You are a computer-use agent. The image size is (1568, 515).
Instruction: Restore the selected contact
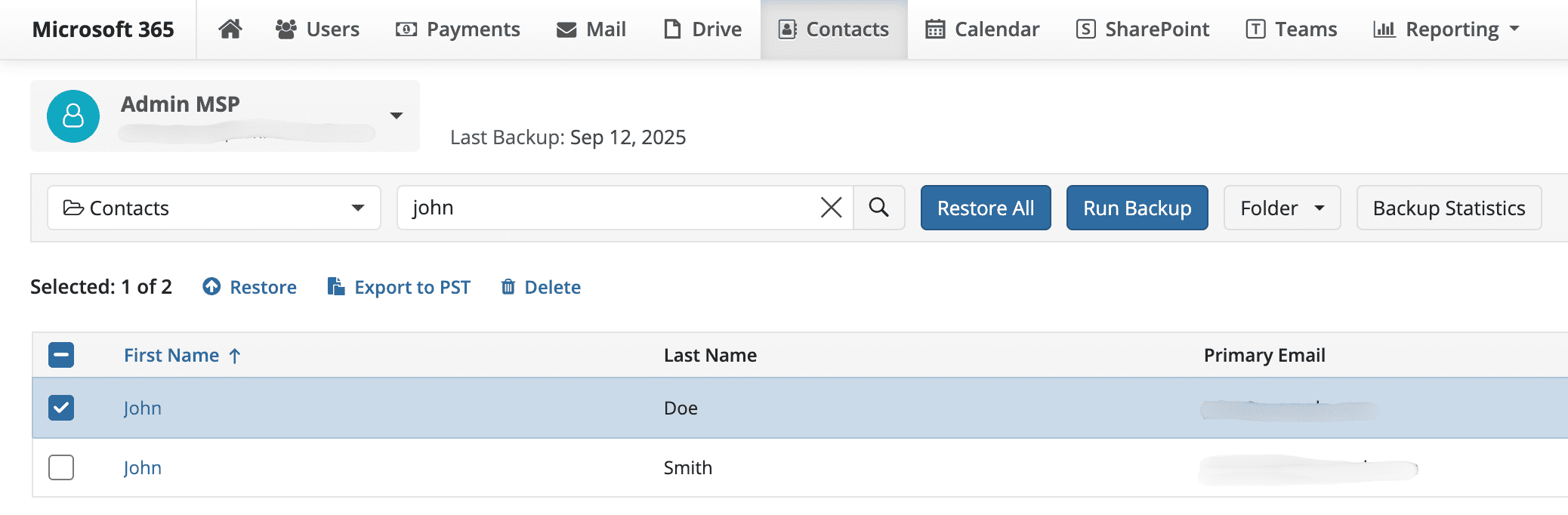250,287
